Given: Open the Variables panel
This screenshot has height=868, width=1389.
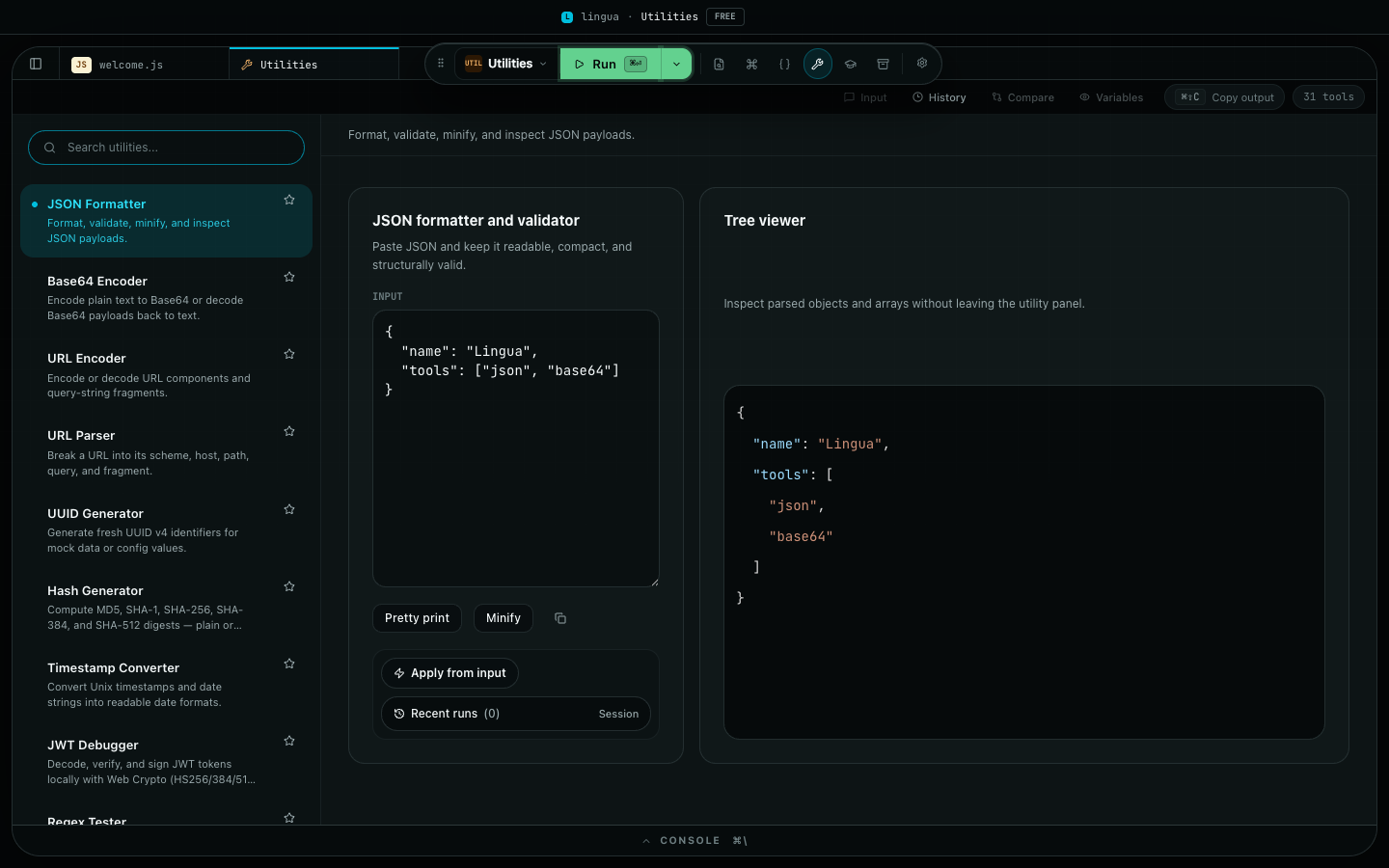Looking at the screenshot, I should click(x=1111, y=97).
